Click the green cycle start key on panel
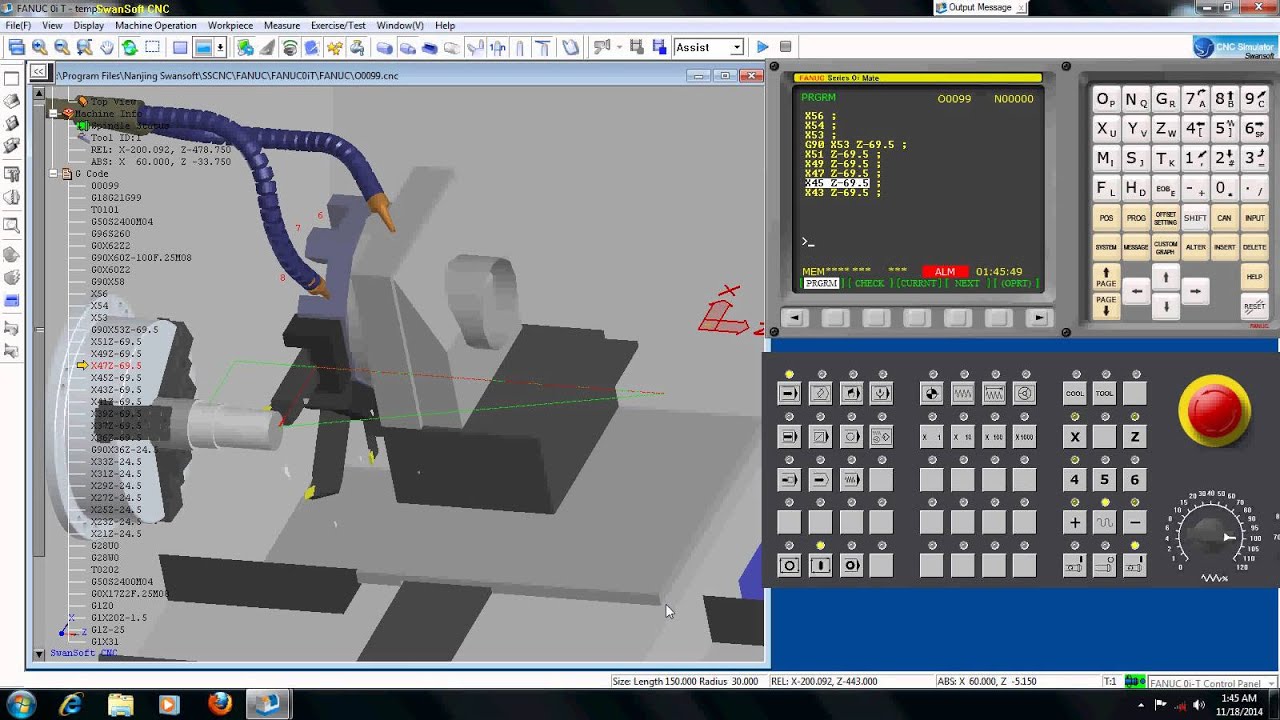 (789, 566)
